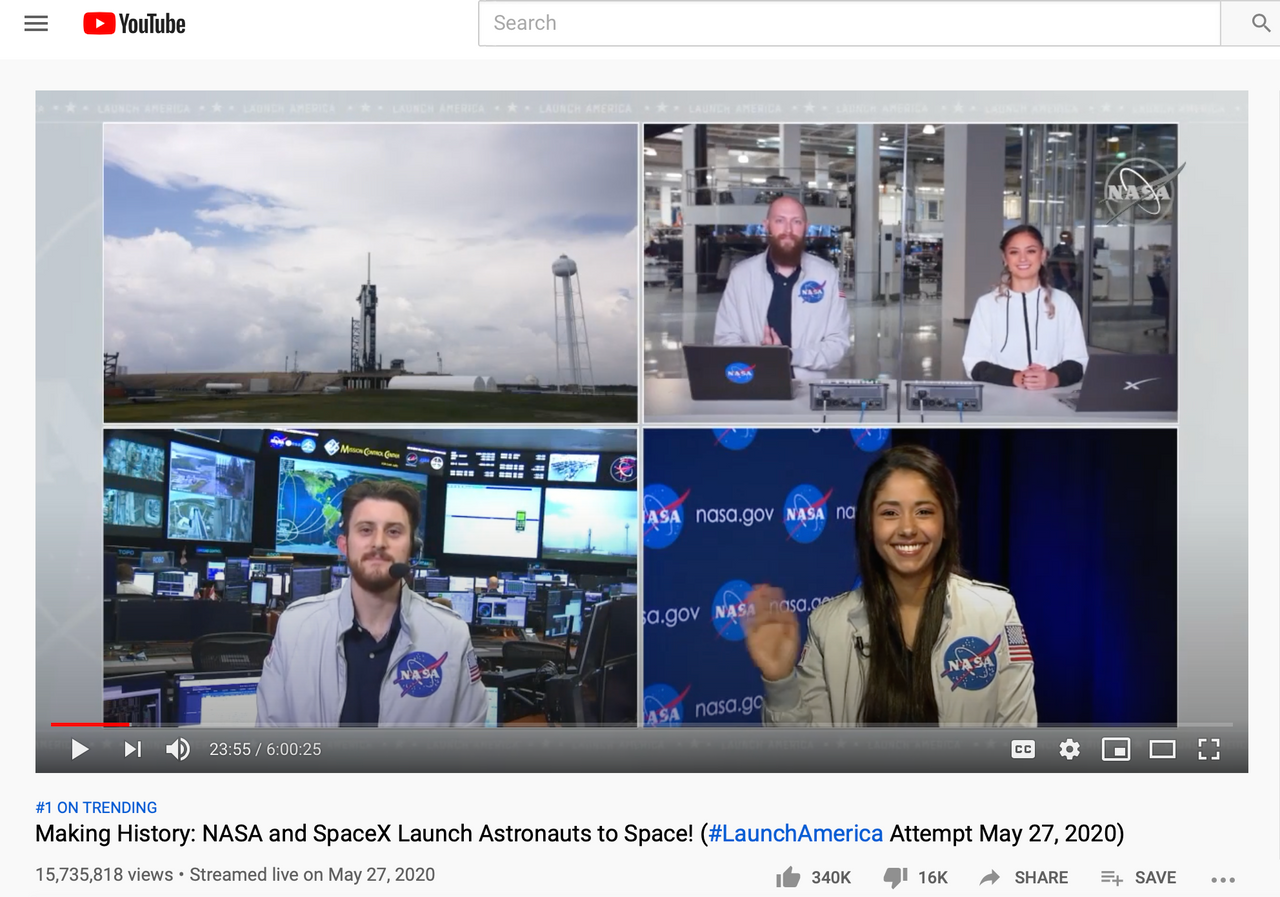
Task: Open the hamburger guide menu
Action: 36,24
